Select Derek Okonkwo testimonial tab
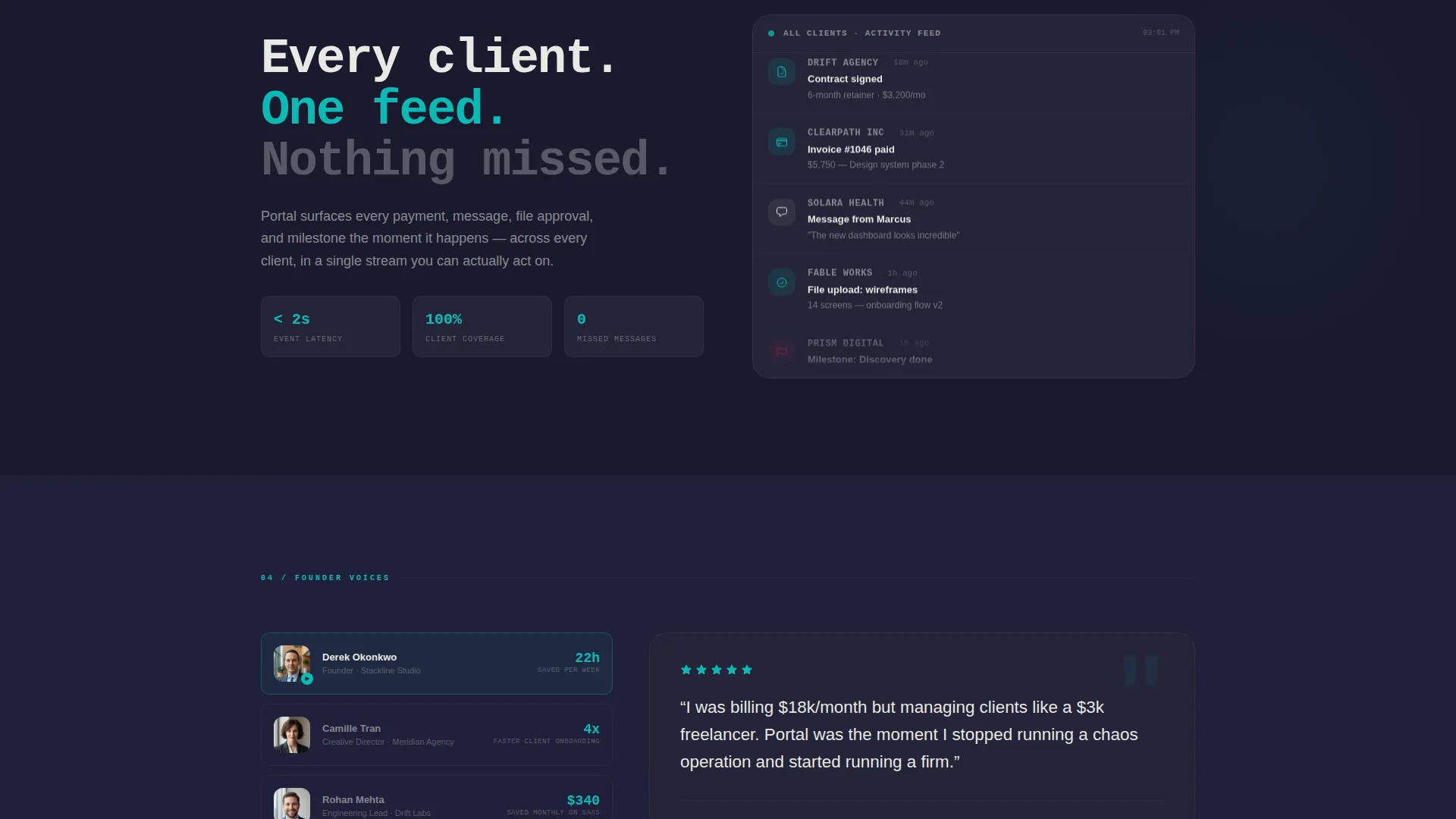 pyautogui.click(x=437, y=664)
